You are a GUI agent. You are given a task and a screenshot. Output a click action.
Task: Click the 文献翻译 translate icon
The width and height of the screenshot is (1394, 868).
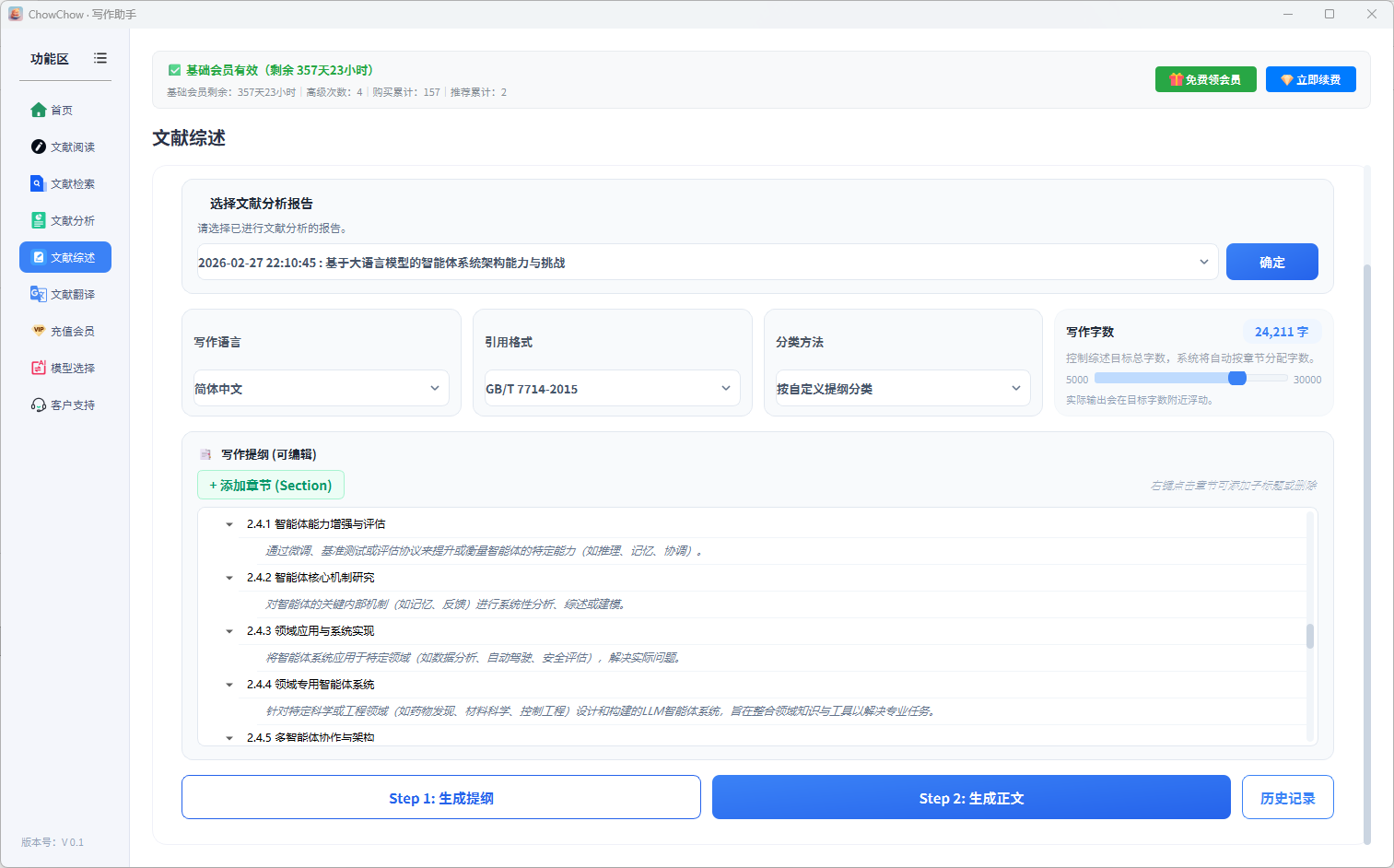[x=38, y=295]
